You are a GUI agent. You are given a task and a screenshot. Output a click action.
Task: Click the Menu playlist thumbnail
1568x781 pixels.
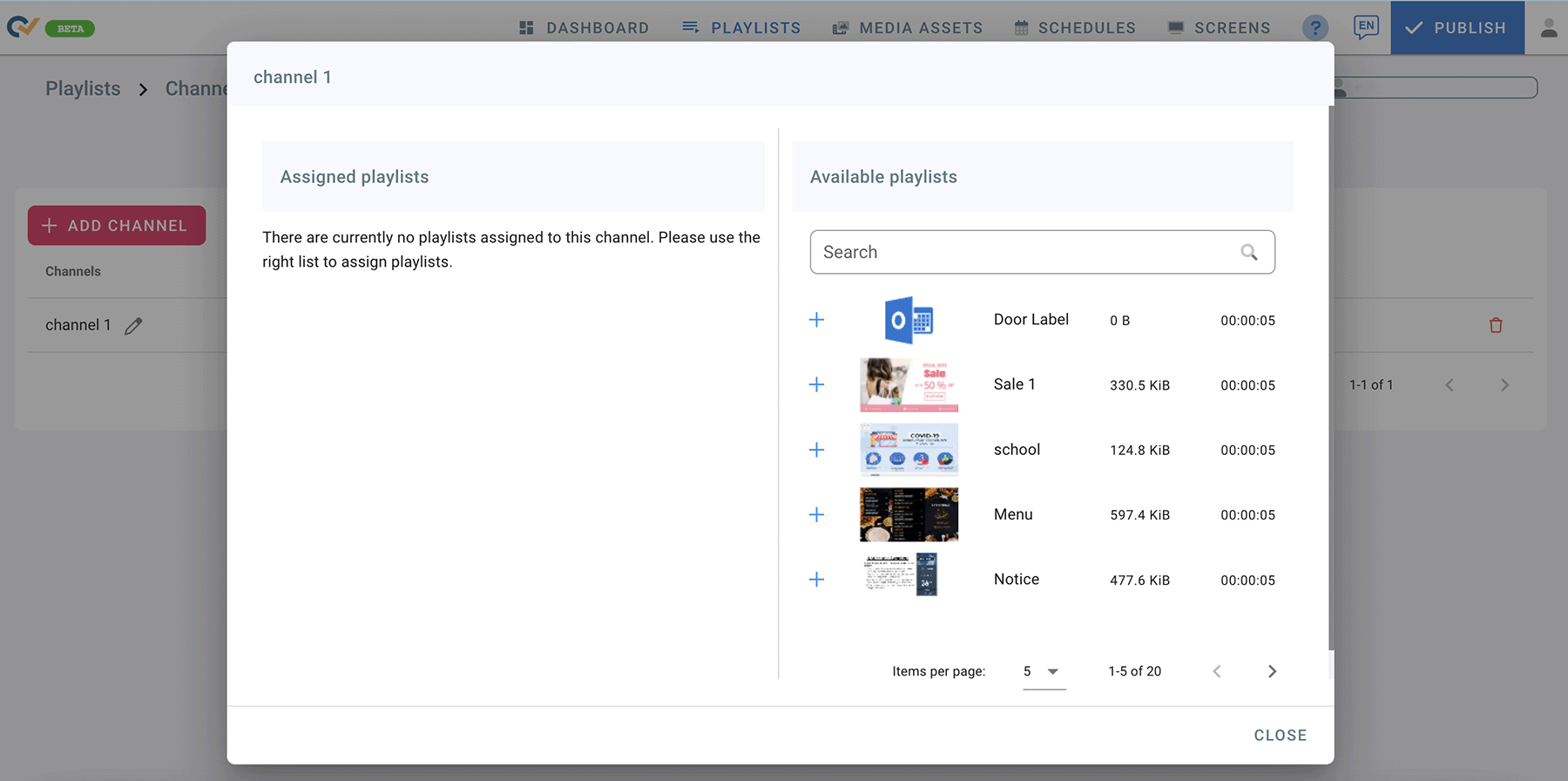tap(909, 514)
